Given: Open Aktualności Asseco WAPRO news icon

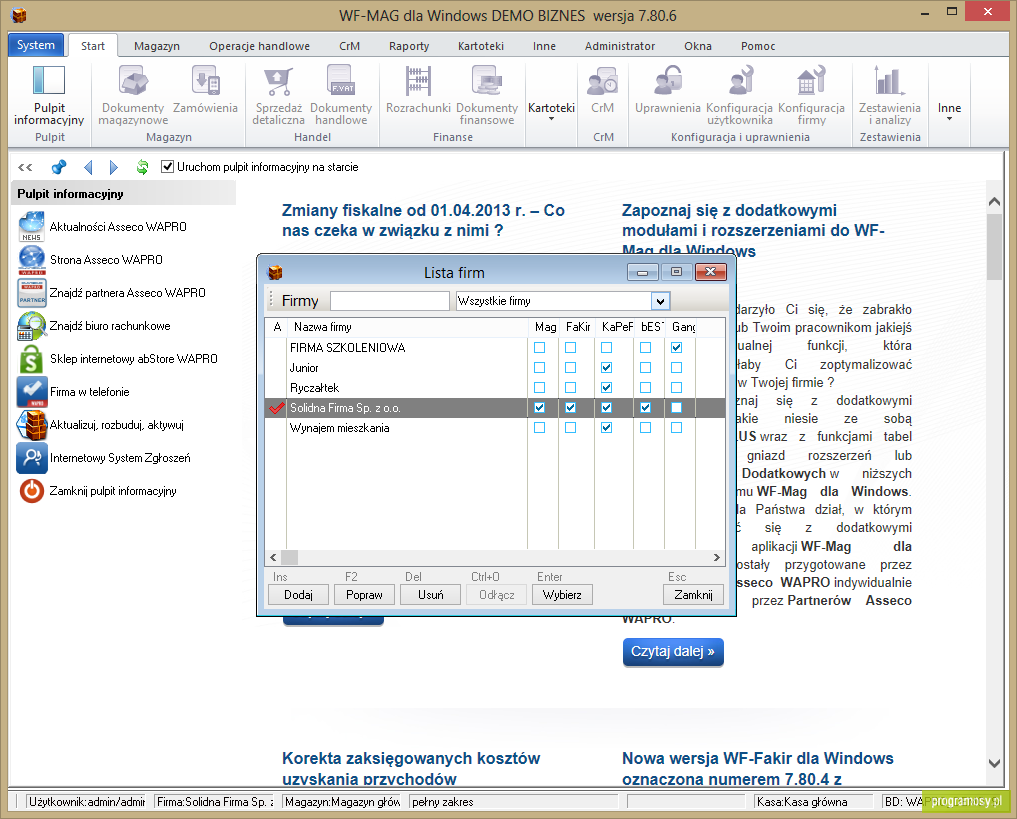Looking at the screenshot, I should tap(32, 226).
